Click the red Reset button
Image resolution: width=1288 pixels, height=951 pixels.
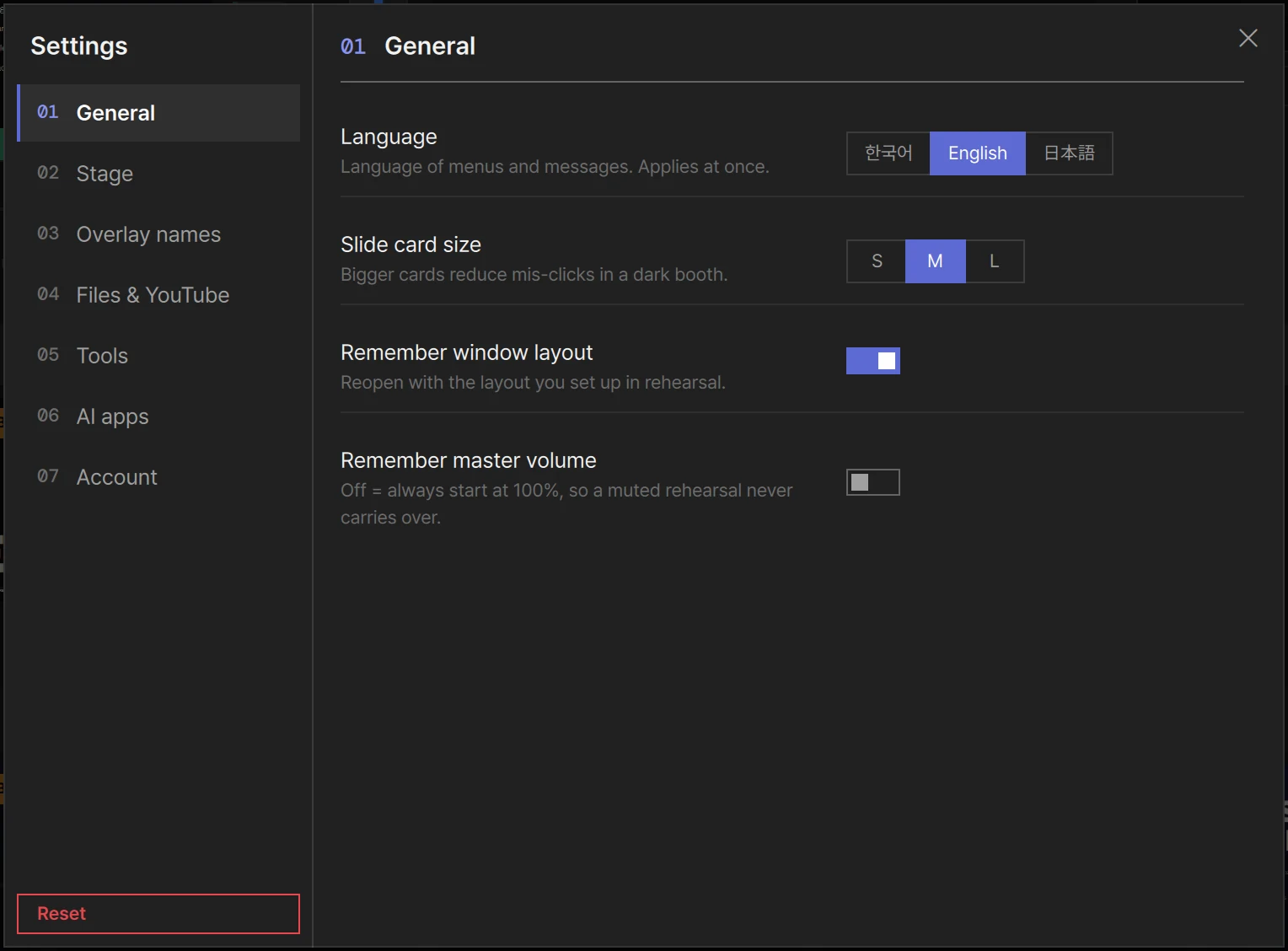(158, 914)
